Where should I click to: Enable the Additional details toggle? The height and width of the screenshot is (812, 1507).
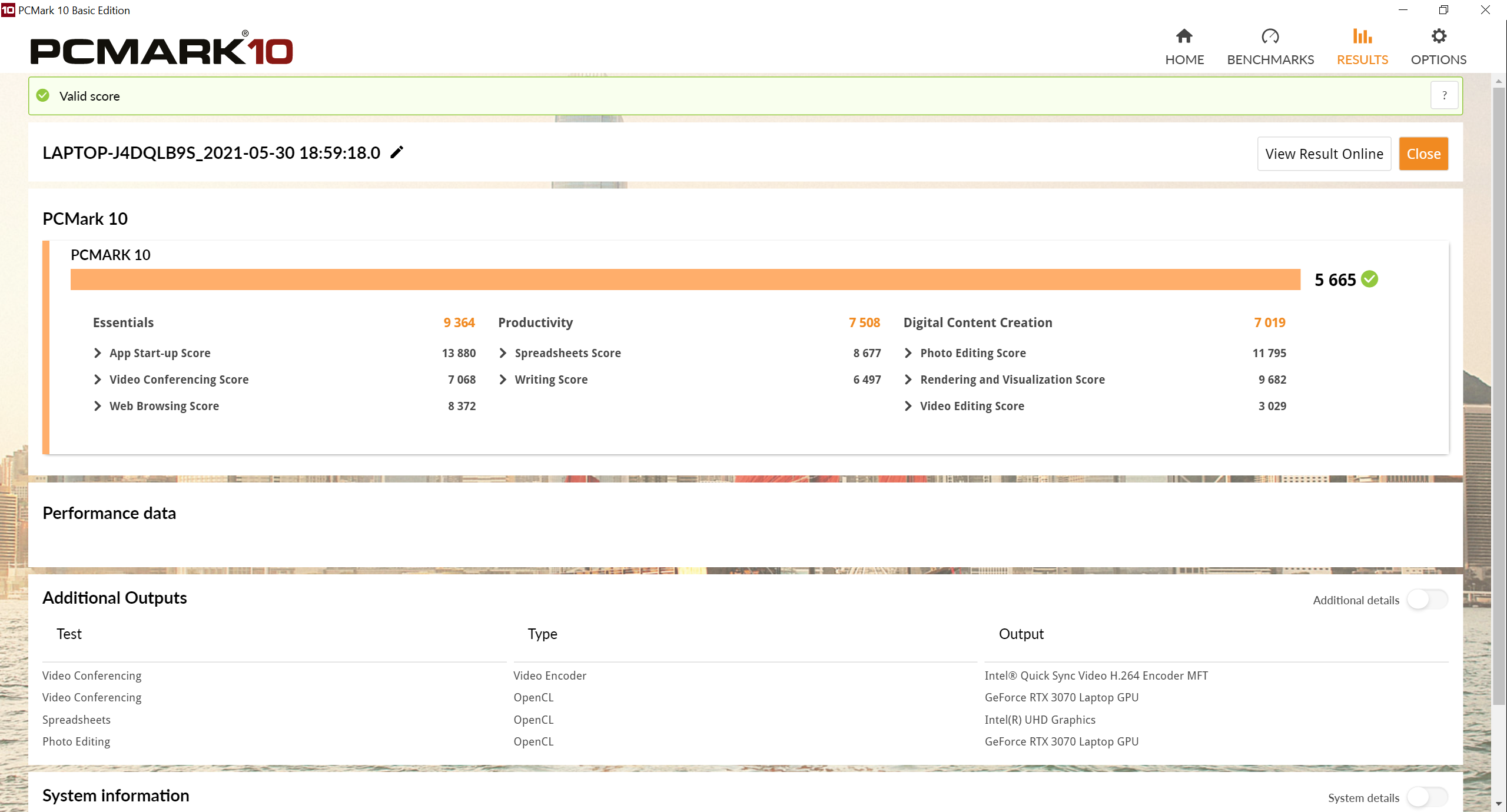pyautogui.click(x=1427, y=600)
